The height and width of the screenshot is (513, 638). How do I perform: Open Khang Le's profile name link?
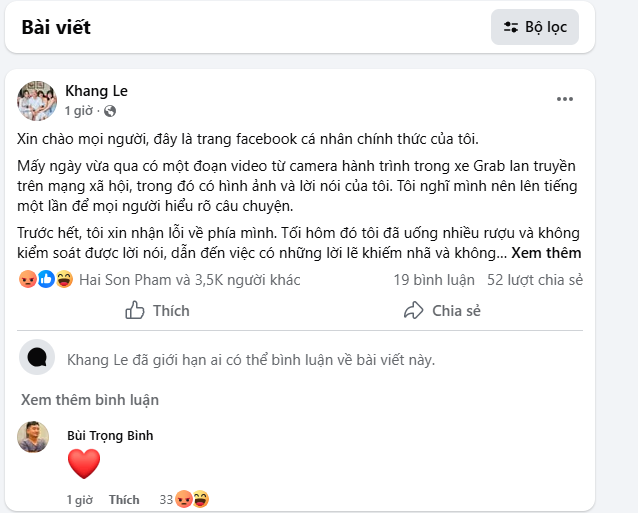tap(96, 91)
